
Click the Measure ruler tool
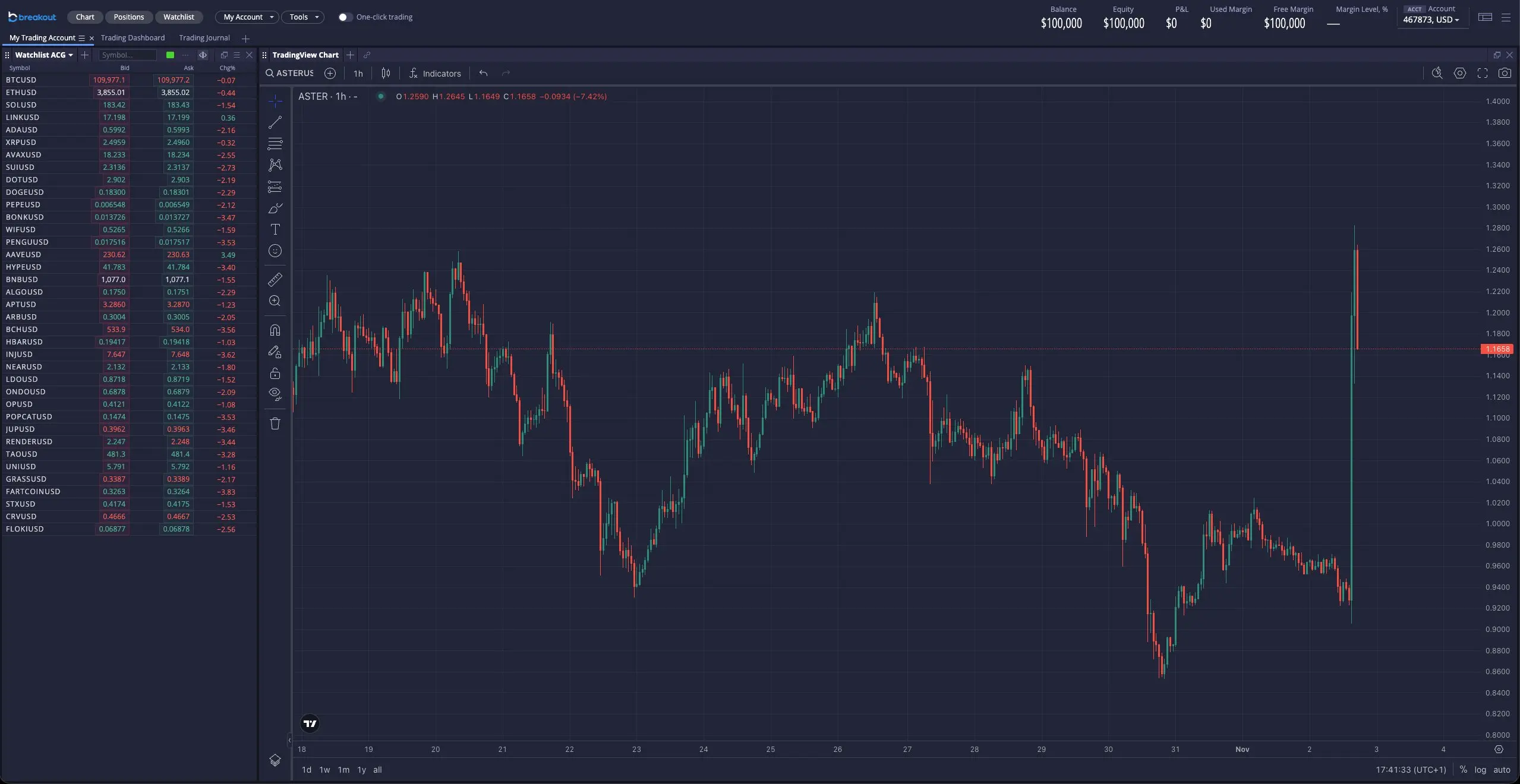(x=275, y=280)
